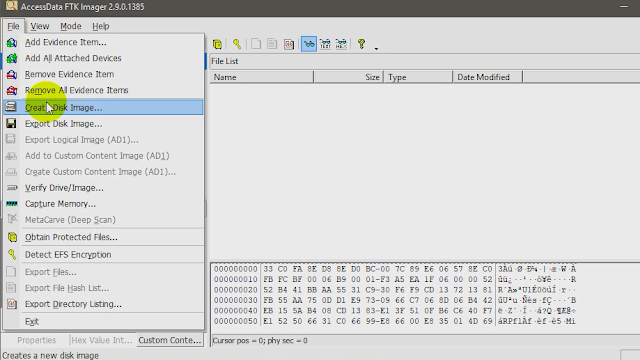Open the Mode menu
Screen dimensions: 640x360
coord(71,26)
